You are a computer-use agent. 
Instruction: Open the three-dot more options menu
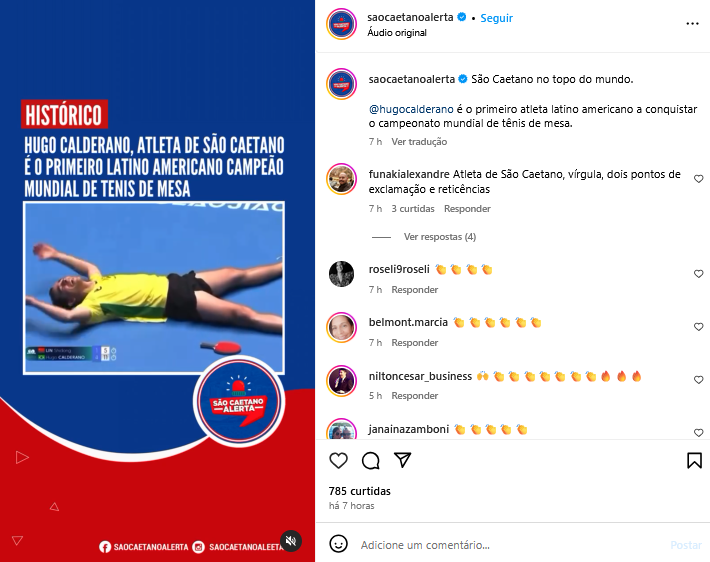tap(692, 24)
